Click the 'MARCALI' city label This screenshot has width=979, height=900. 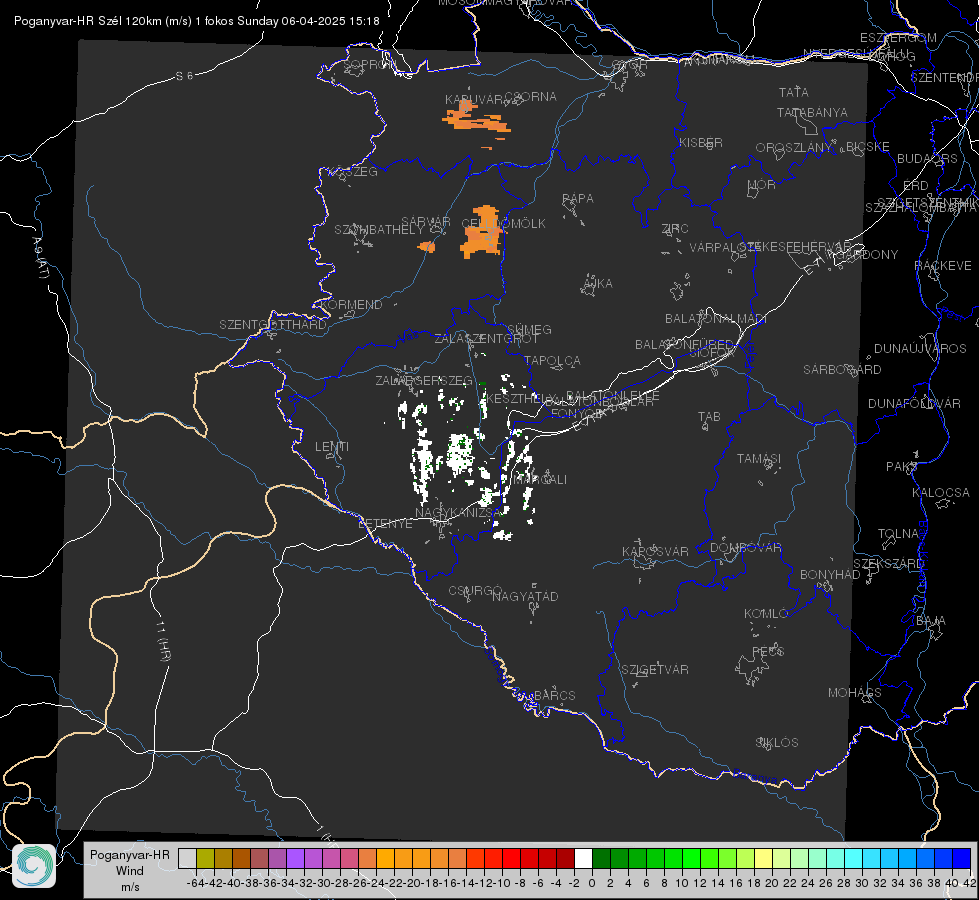pos(541,480)
